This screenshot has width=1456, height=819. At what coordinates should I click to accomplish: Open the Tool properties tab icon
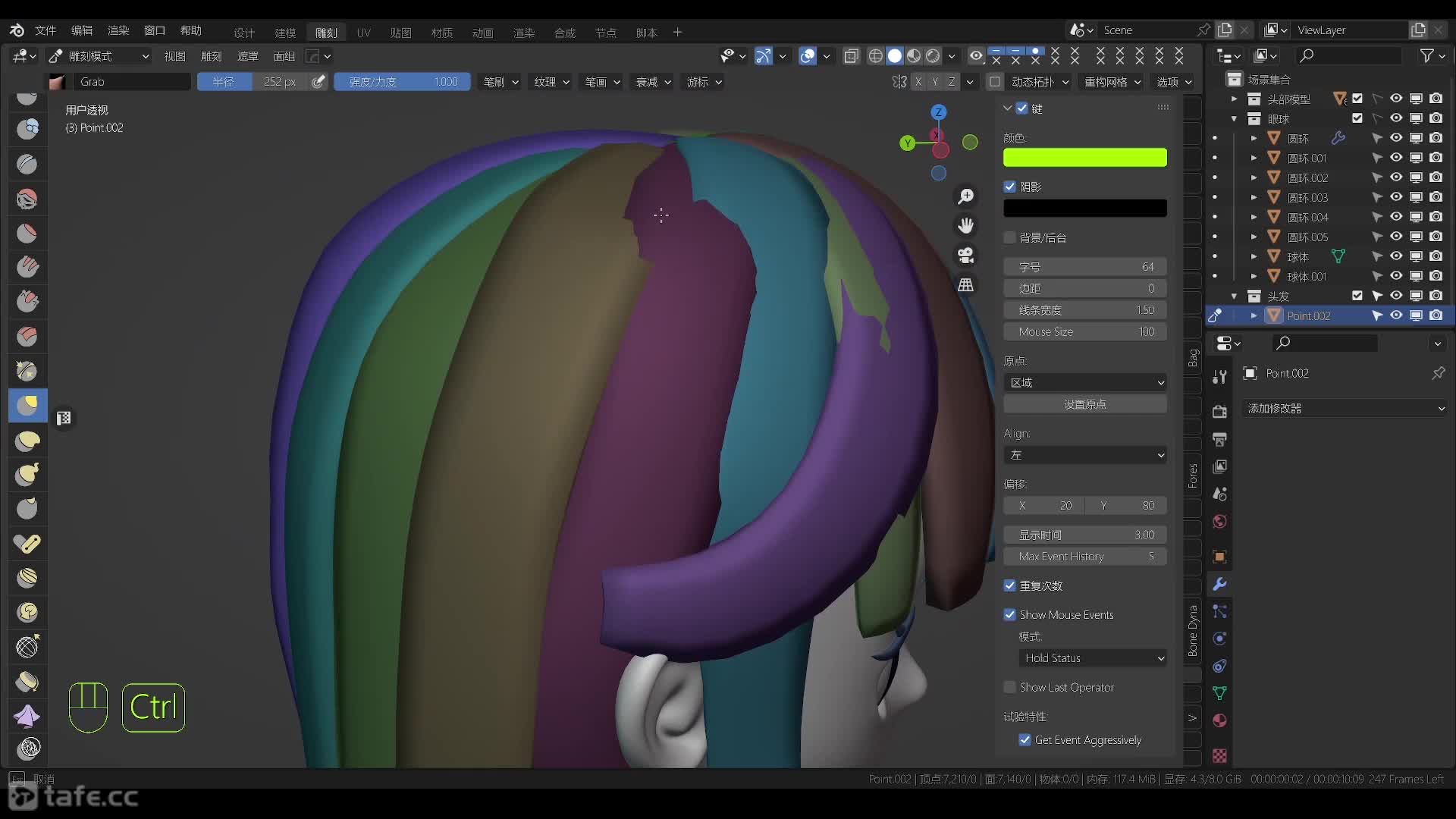[x=1219, y=377]
